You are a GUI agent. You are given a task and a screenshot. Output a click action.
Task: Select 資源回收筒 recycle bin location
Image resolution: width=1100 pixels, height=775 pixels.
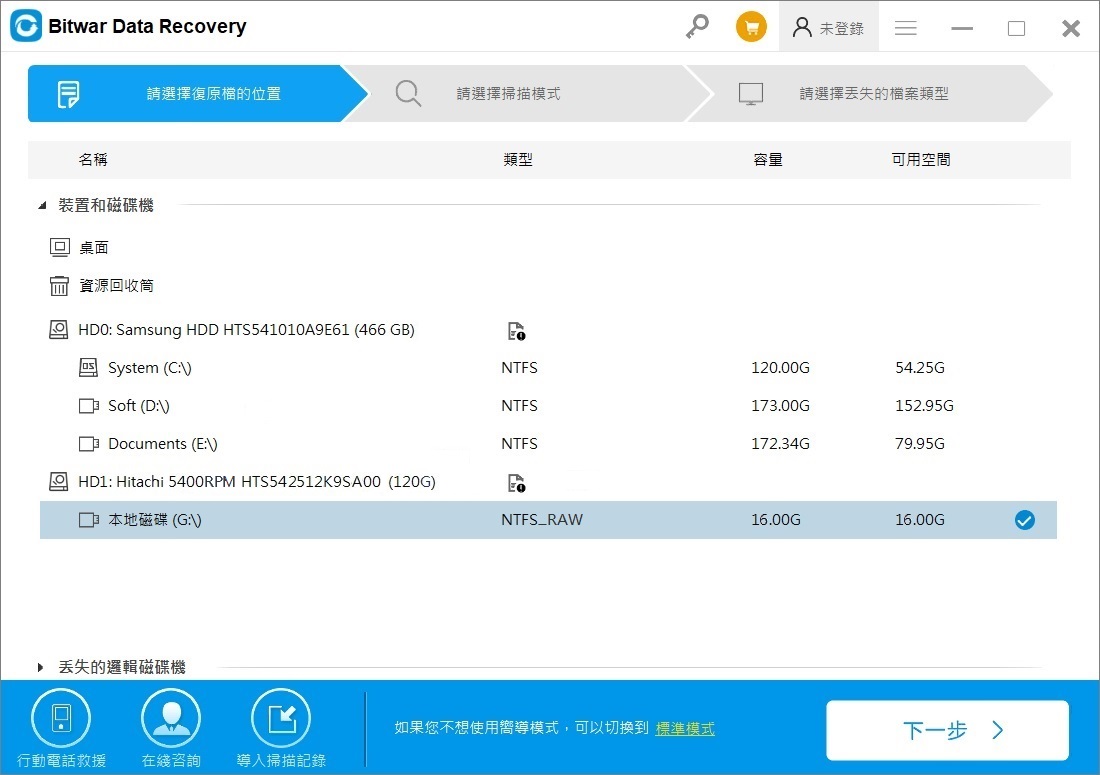point(116,286)
